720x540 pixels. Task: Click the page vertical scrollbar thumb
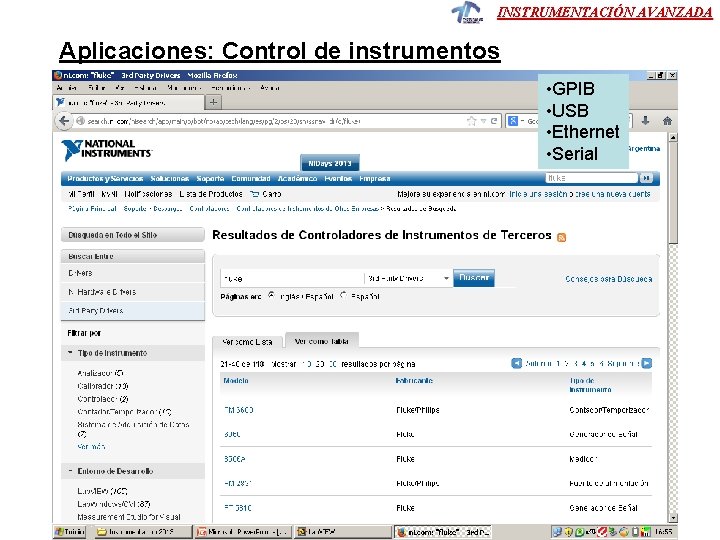(x=673, y=193)
